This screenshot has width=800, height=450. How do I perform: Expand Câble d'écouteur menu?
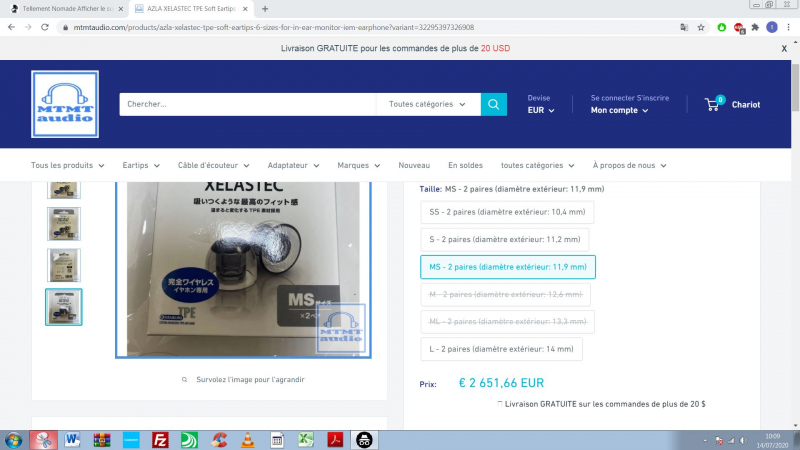pyautogui.click(x=213, y=165)
